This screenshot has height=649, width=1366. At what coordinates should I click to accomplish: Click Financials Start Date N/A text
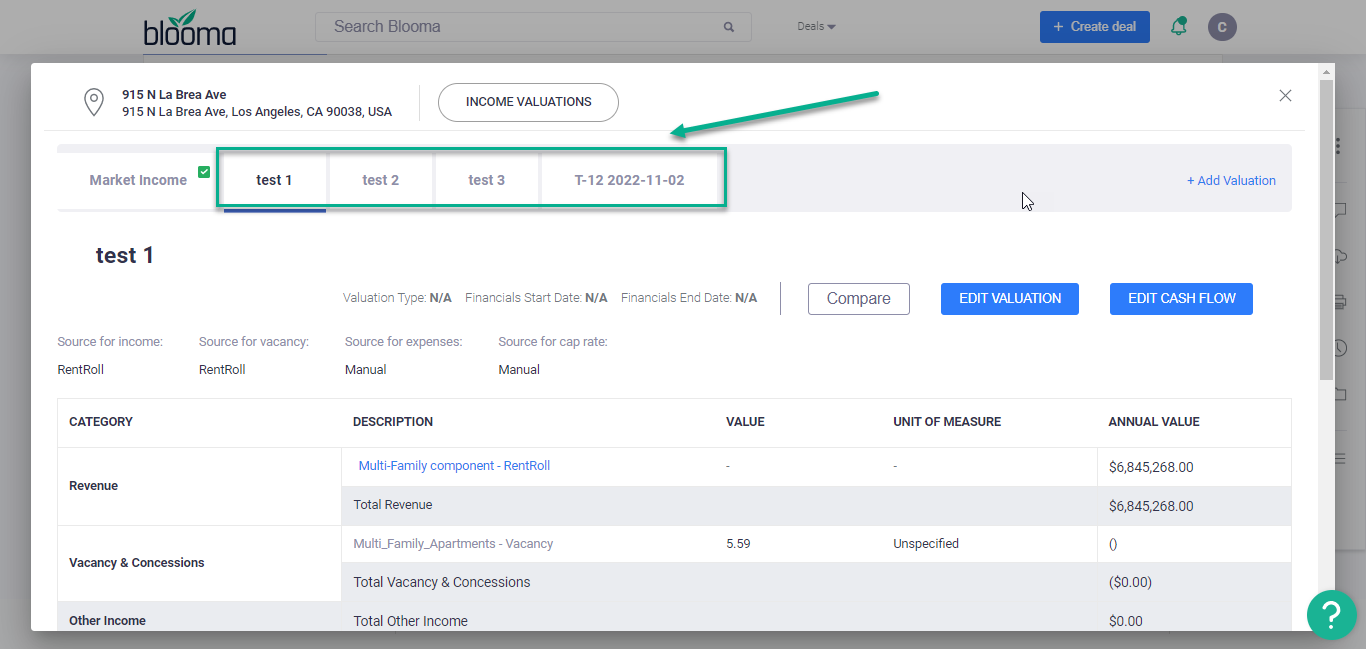[x=536, y=298]
